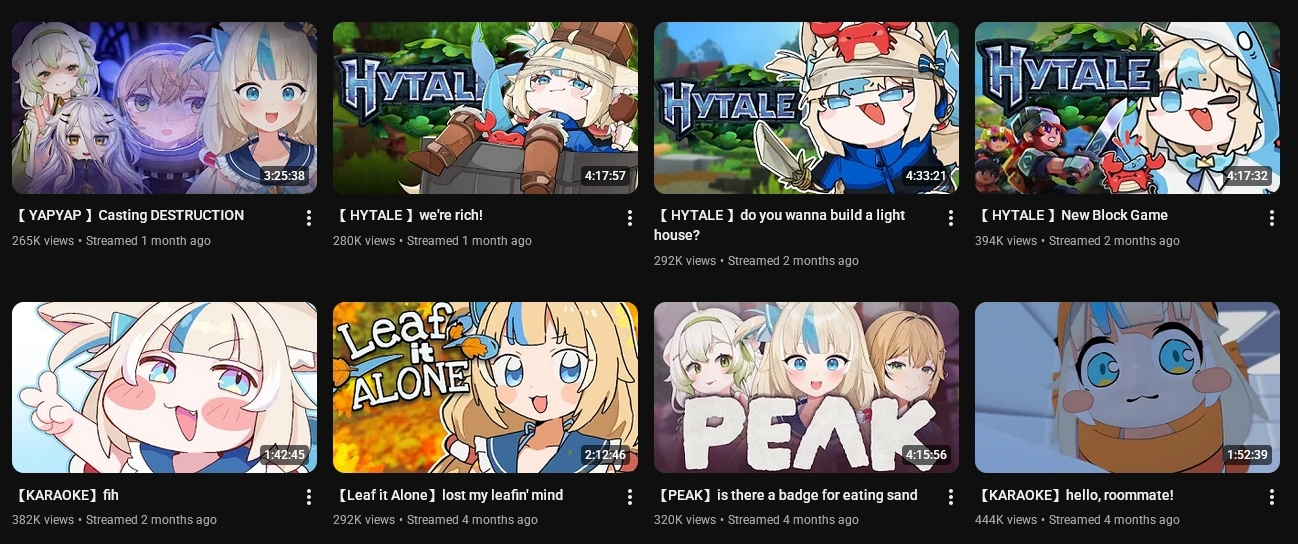Play the Leaf it ALONE thumbnail
The image size is (1298, 544).
tap(485, 388)
